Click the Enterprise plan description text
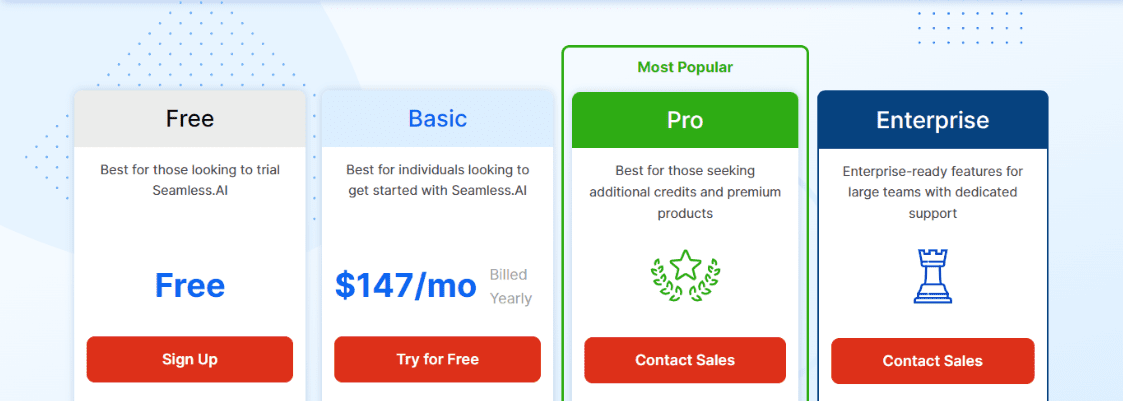Viewport: 1124px width, 402px height. 933,192
